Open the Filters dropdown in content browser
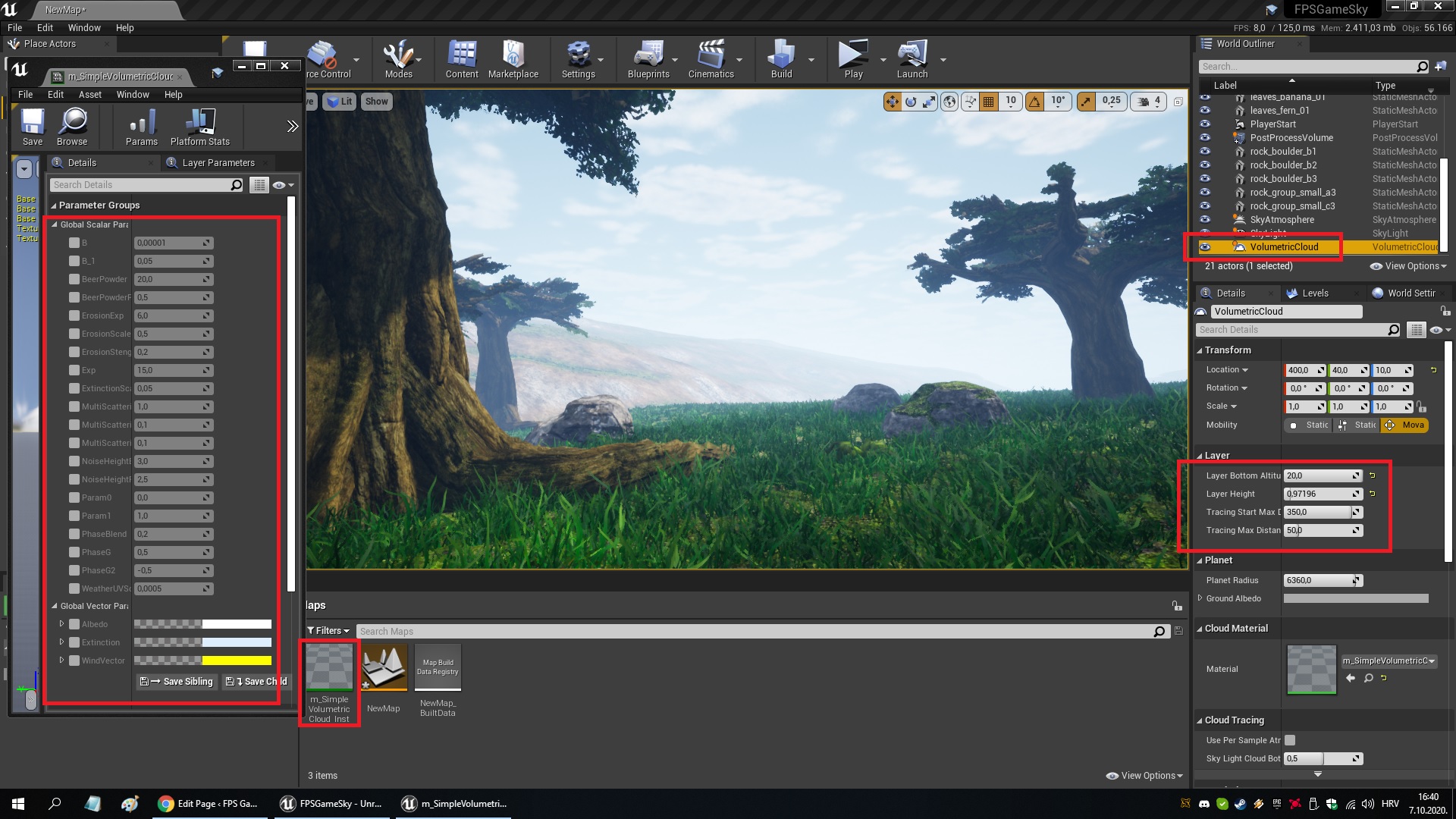This screenshot has width=1456, height=819. pyautogui.click(x=328, y=631)
